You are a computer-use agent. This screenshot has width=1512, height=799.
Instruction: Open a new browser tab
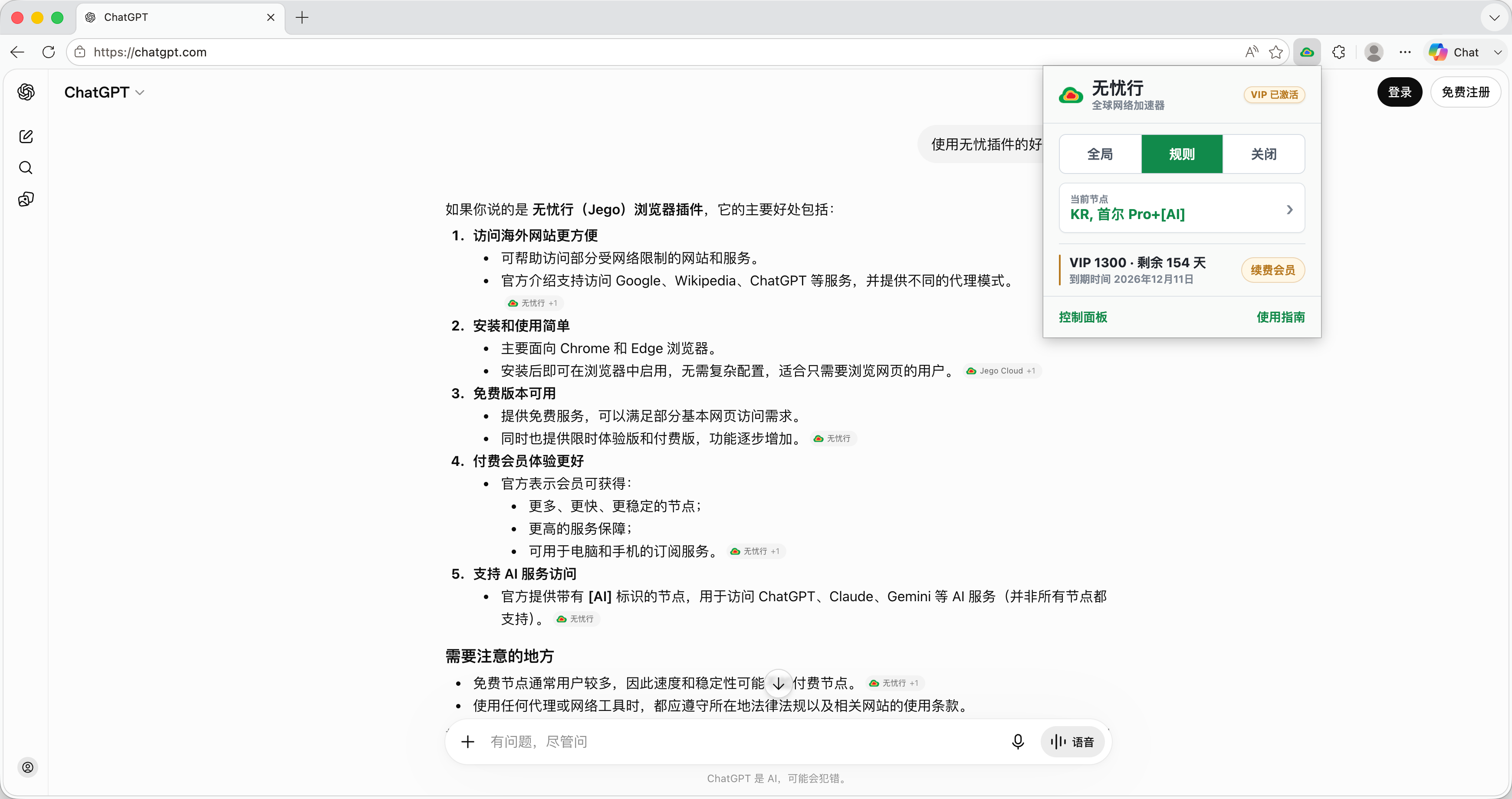tap(302, 18)
